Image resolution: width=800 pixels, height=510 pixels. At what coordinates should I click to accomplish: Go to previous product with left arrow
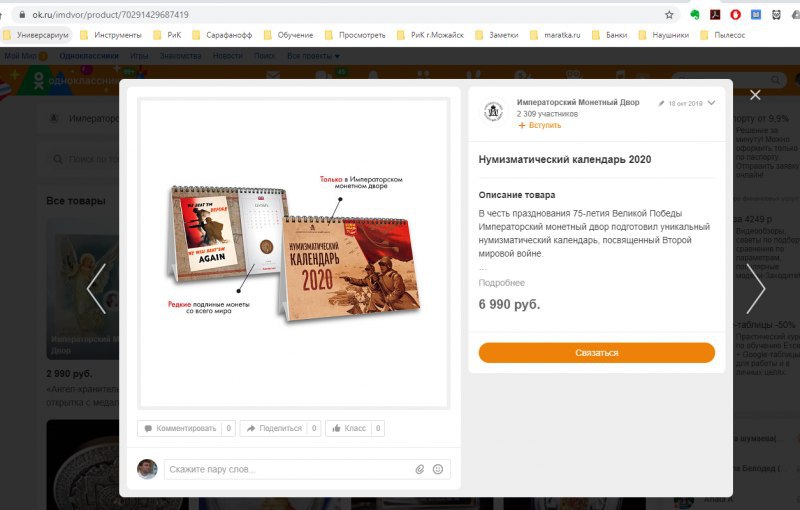96,288
